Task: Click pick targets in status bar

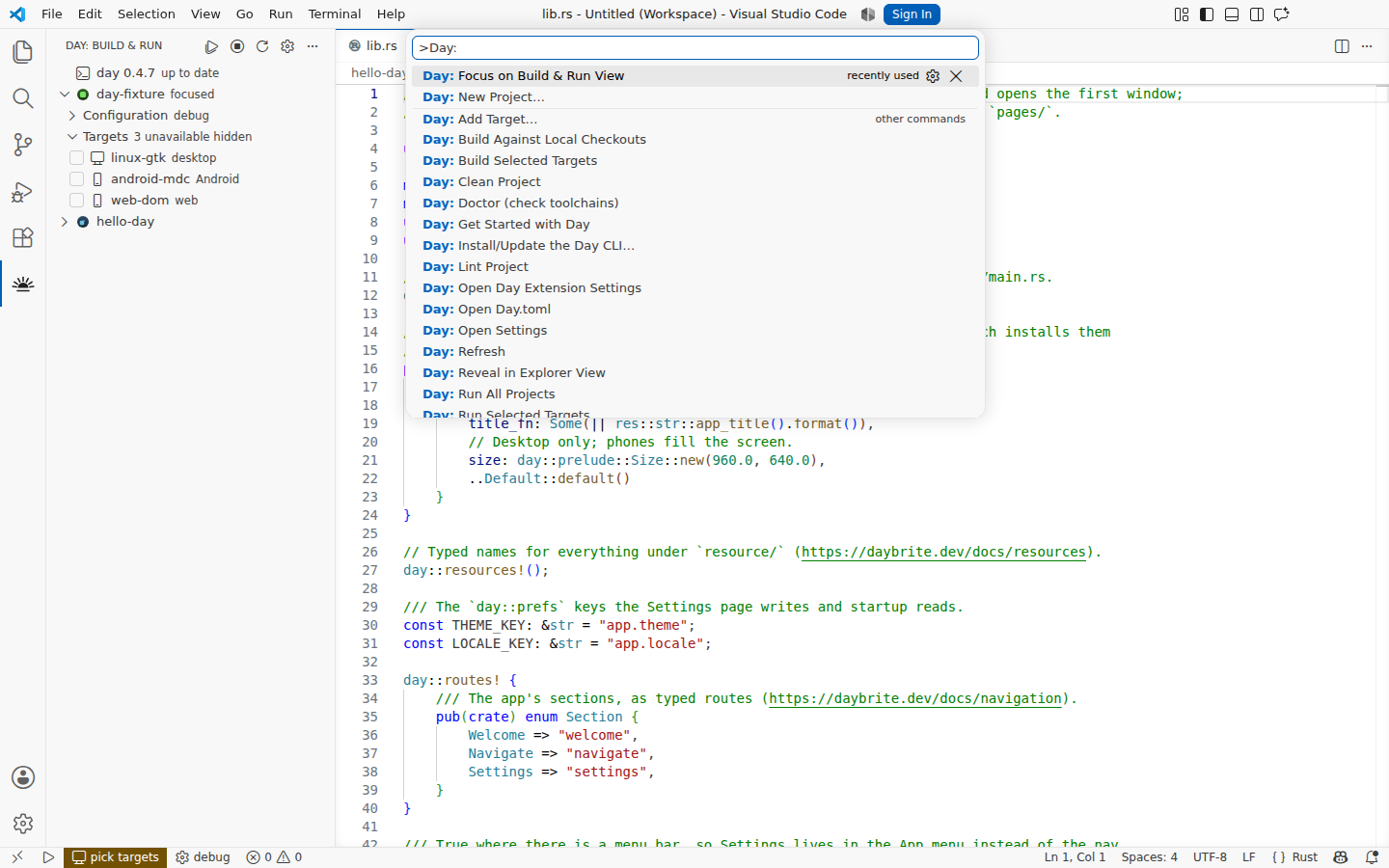Action: click(115, 856)
